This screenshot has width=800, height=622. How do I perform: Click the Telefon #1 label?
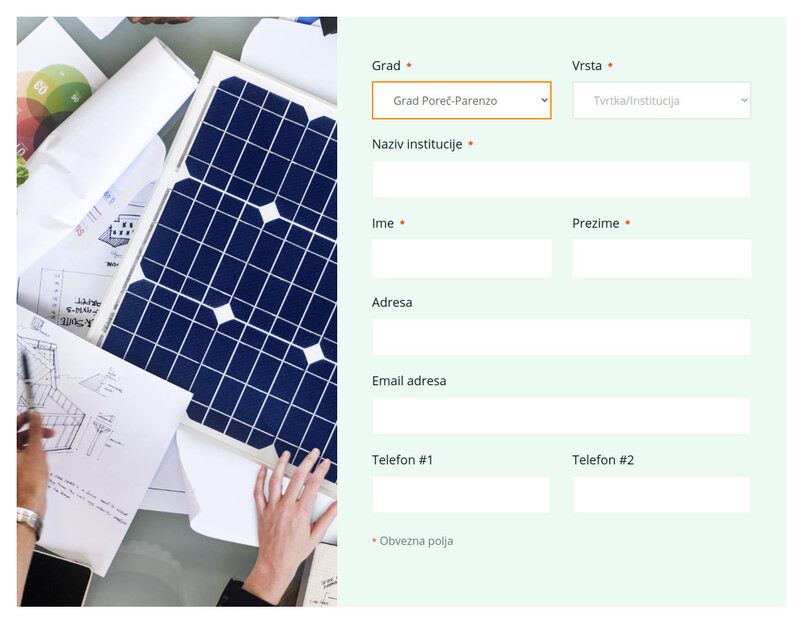coord(402,460)
